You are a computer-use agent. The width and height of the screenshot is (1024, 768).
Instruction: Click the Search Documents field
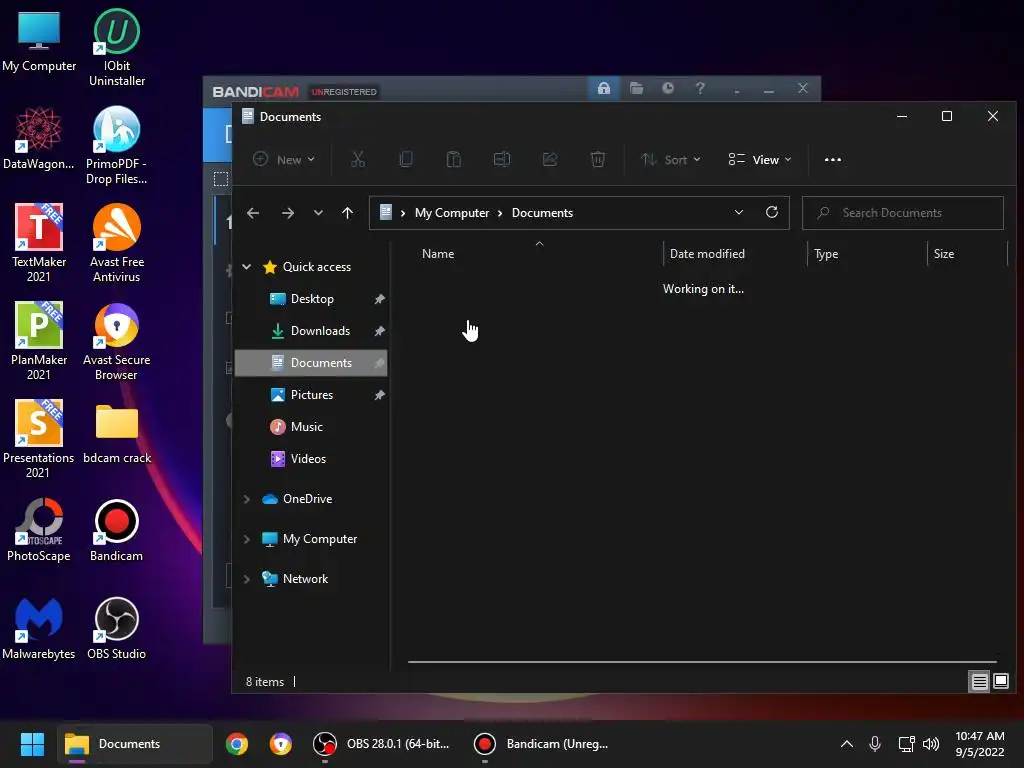click(x=903, y=213)
